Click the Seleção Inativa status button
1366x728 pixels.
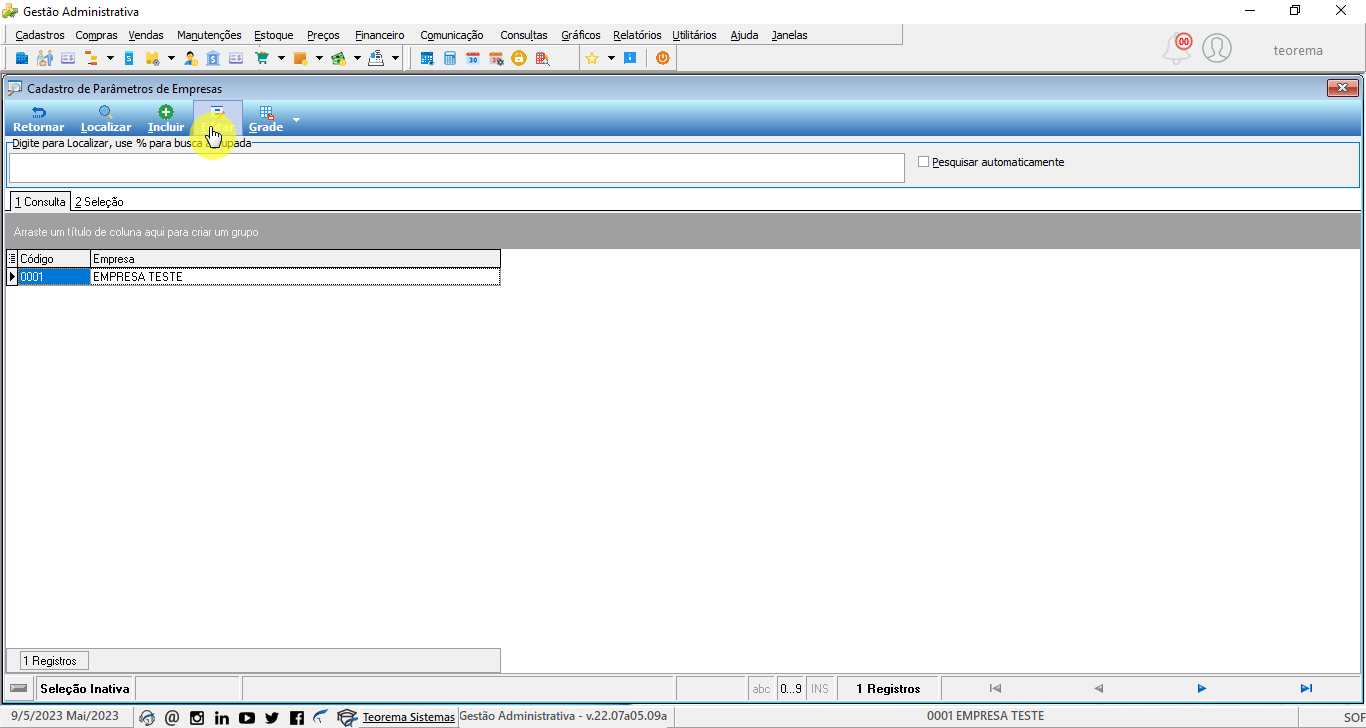click(x=85, y=689)
